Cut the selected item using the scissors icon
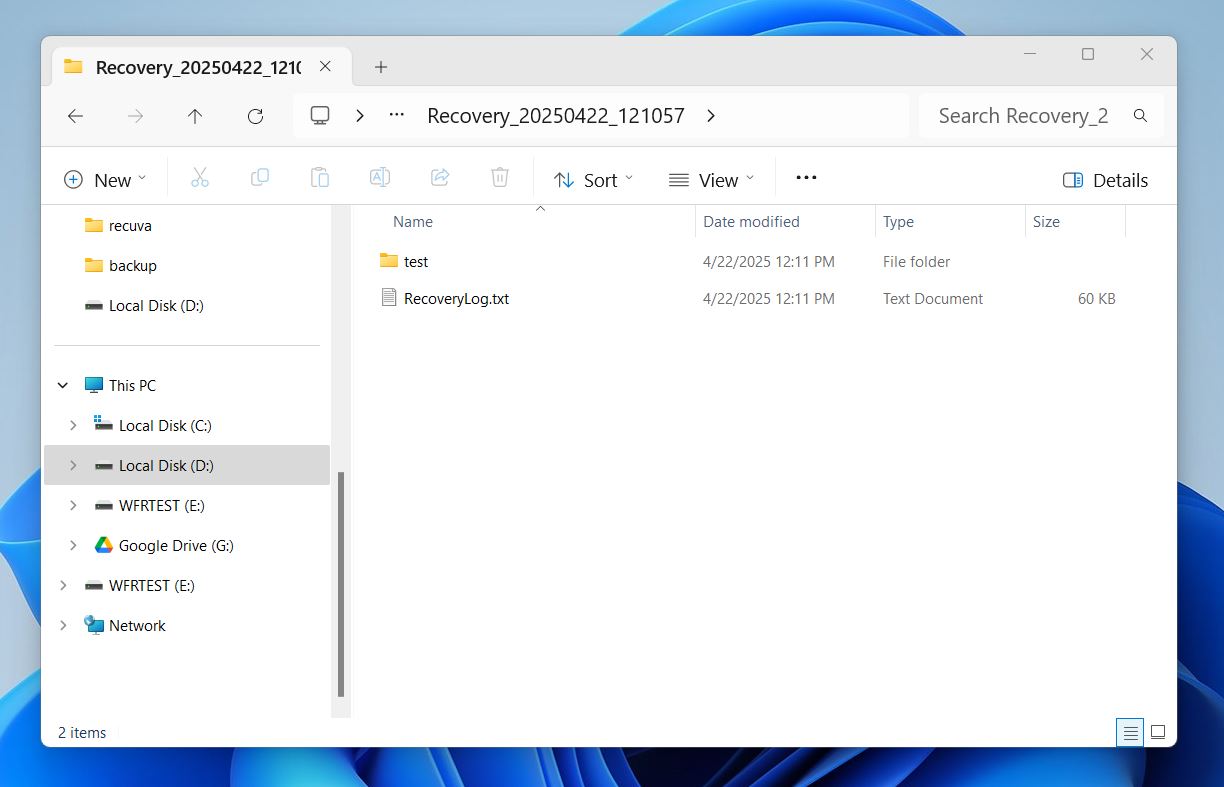Image resolution: width=1224 pixels, height=787 pixels. (x=200, y=177)
